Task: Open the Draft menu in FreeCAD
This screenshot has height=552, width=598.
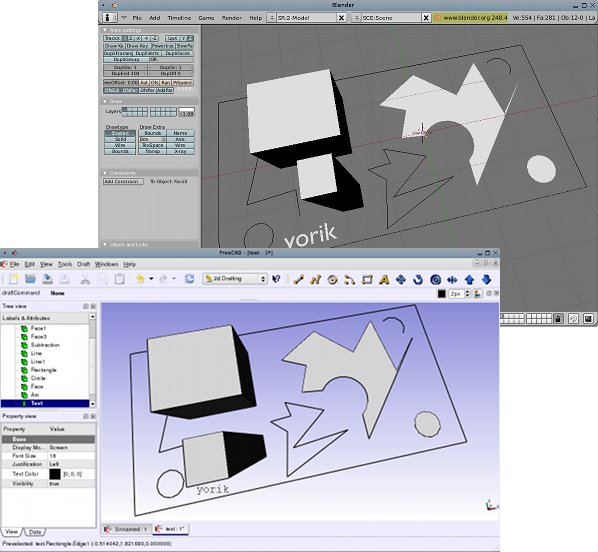Action: point(84,264)
